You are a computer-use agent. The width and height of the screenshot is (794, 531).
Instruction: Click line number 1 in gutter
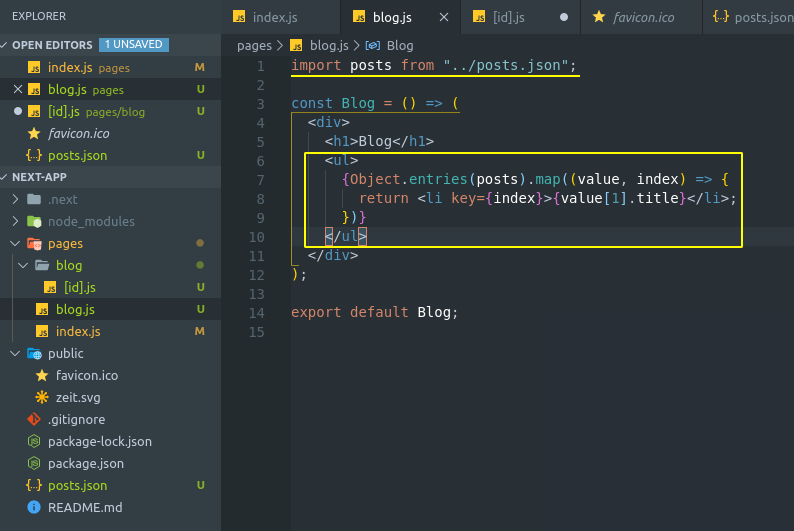260,66
